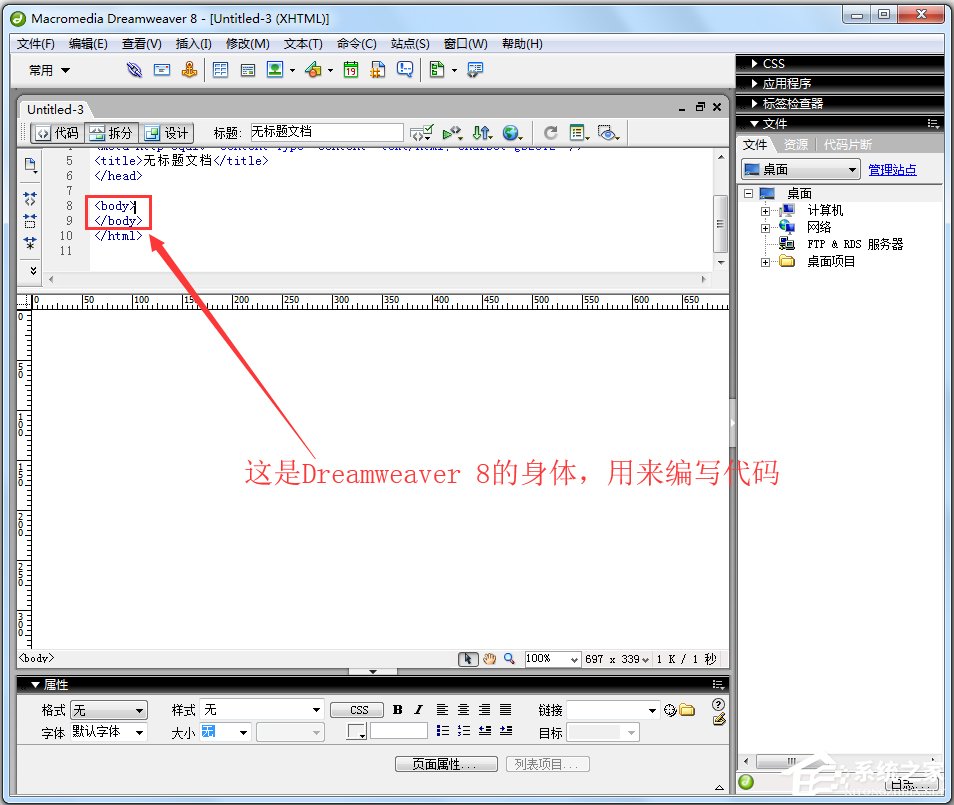Insert the current date
The width and height of the screenshot is (954, 805).
(x=351, y=70)
